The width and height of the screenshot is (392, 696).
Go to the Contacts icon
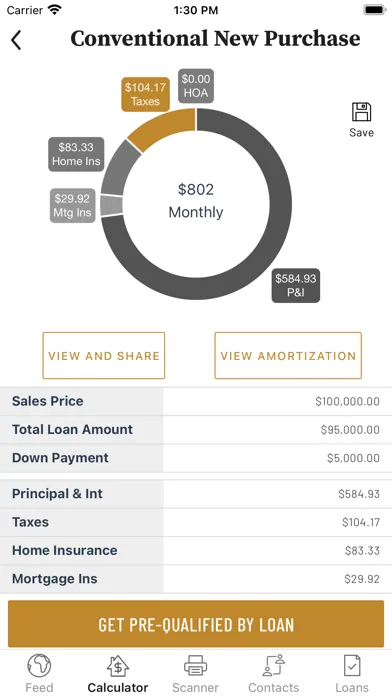[273, 666]
